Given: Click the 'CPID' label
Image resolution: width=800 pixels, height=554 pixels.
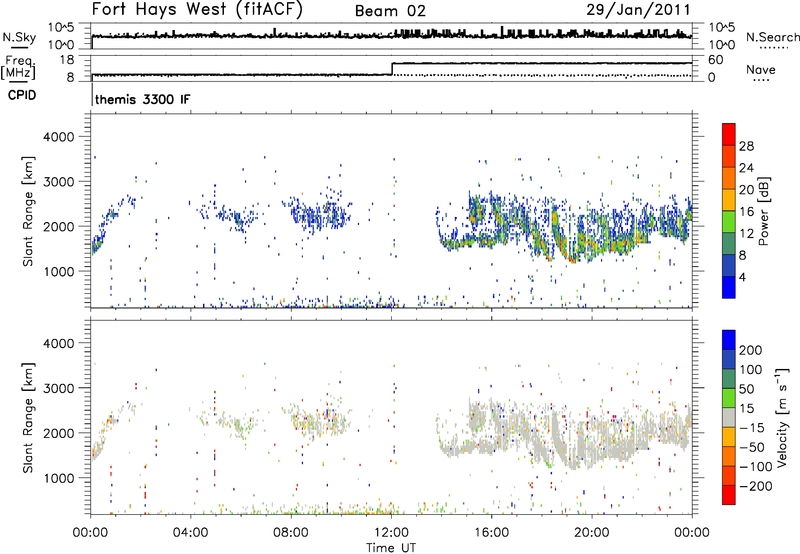Looking at the screenshot, I should (x=22, y=95).
